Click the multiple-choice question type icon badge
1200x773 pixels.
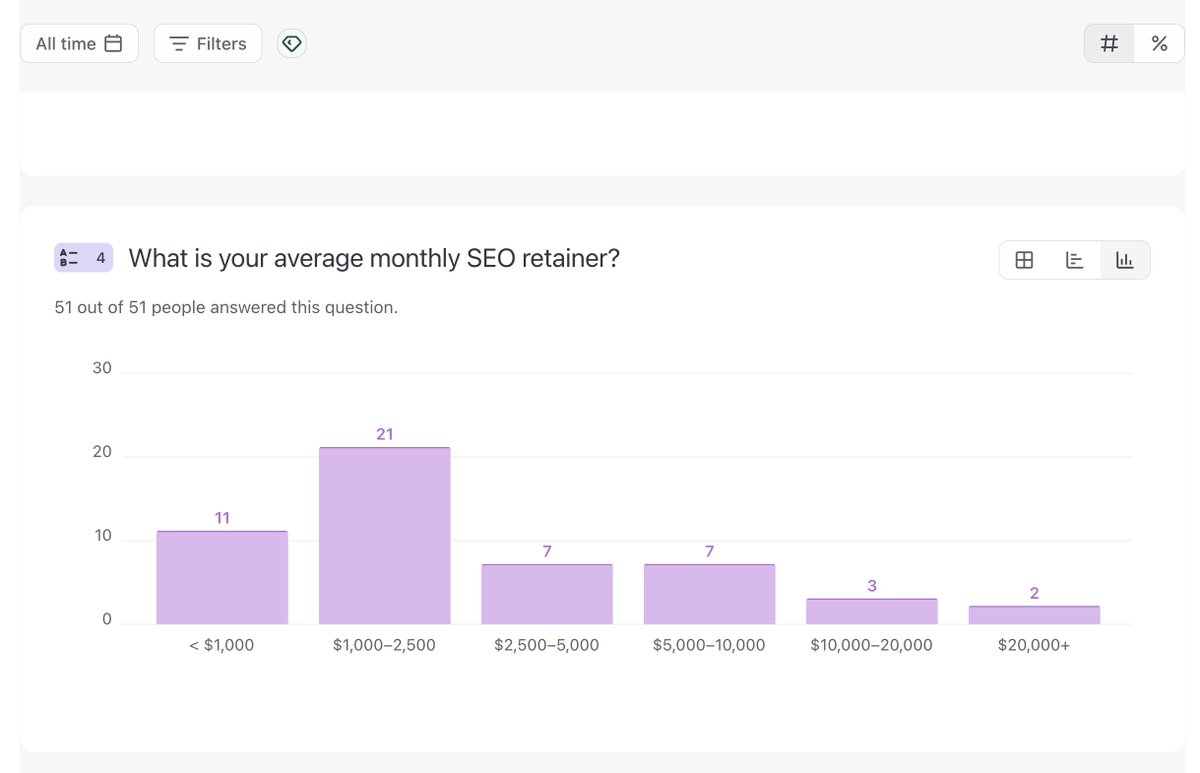[x=83, y=257]
